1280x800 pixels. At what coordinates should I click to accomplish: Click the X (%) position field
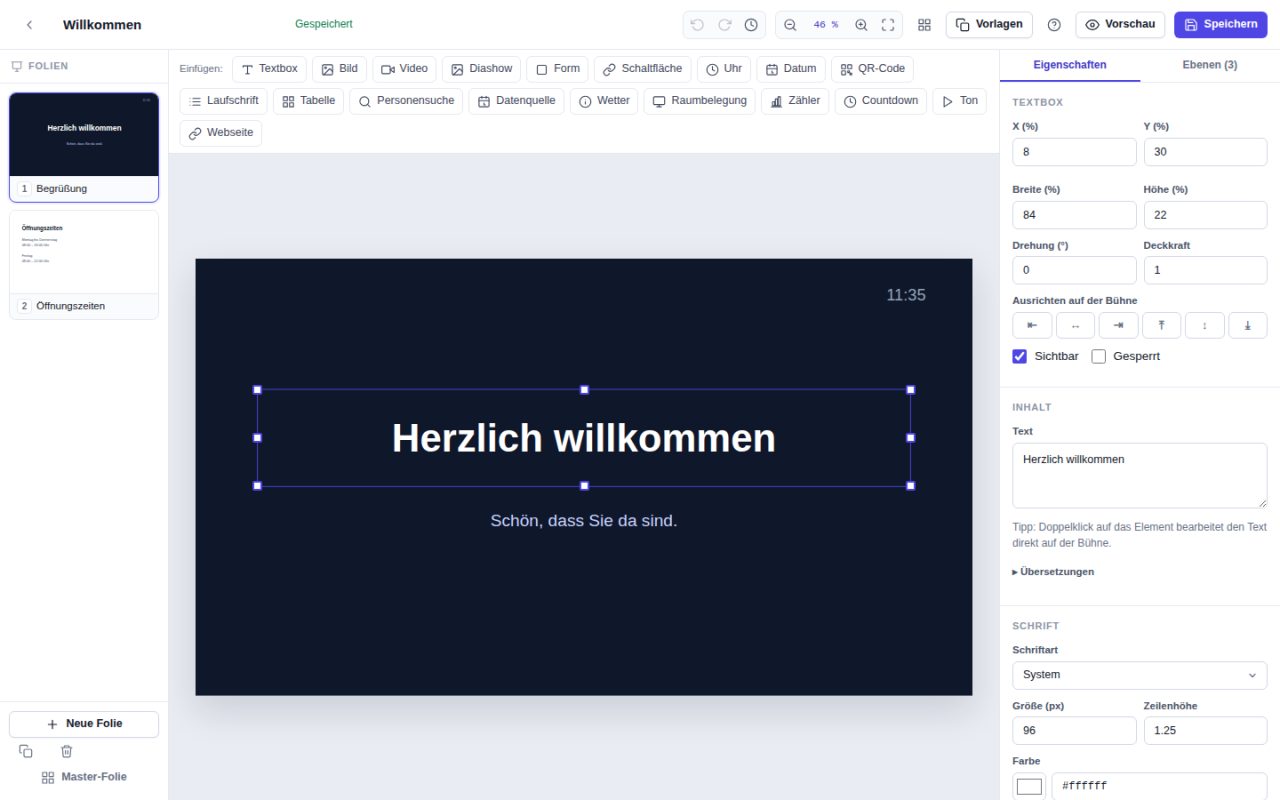click(x=1074, y=152)
